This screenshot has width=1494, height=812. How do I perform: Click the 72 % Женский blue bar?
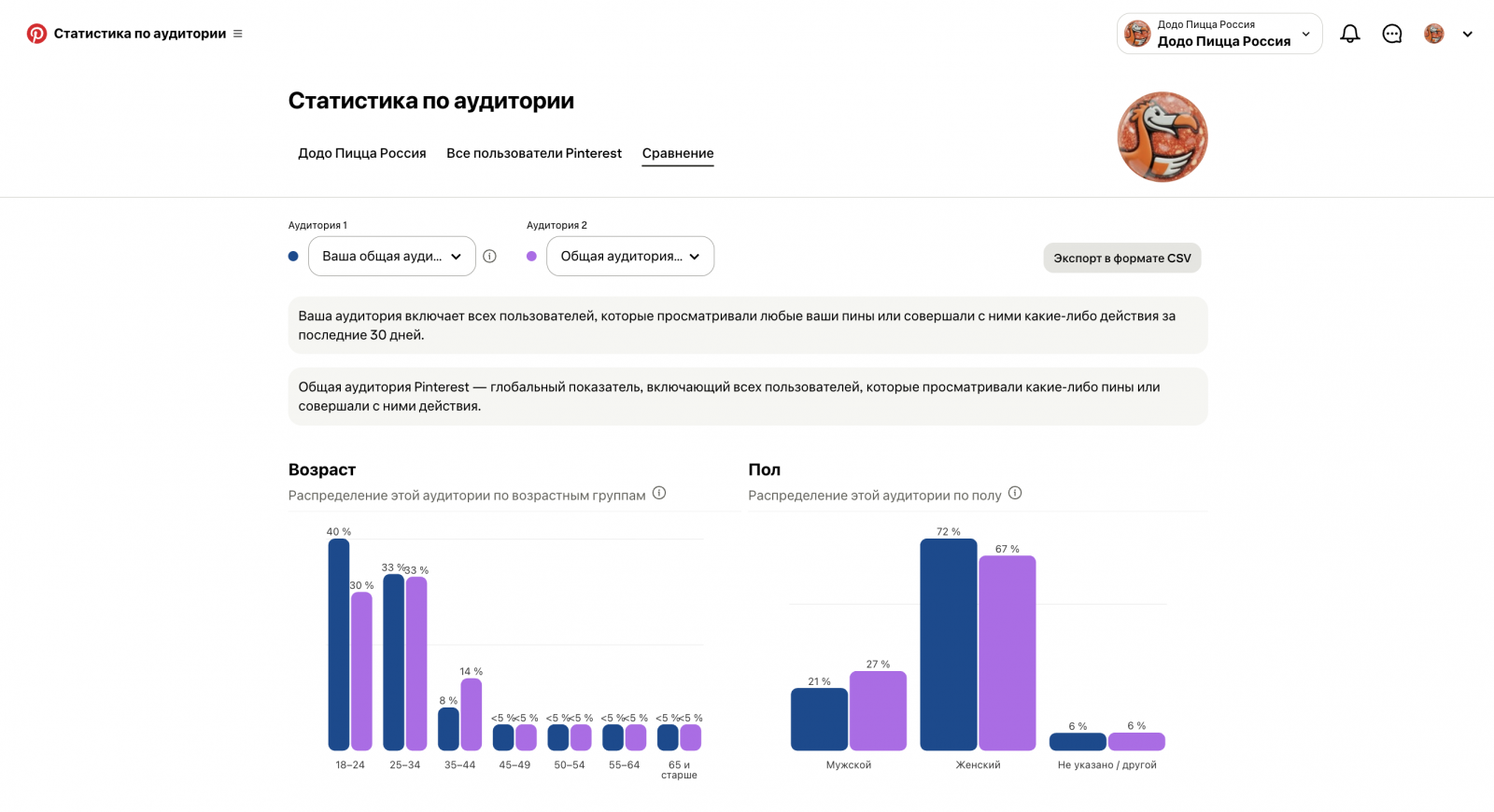(x=949, y=645)
